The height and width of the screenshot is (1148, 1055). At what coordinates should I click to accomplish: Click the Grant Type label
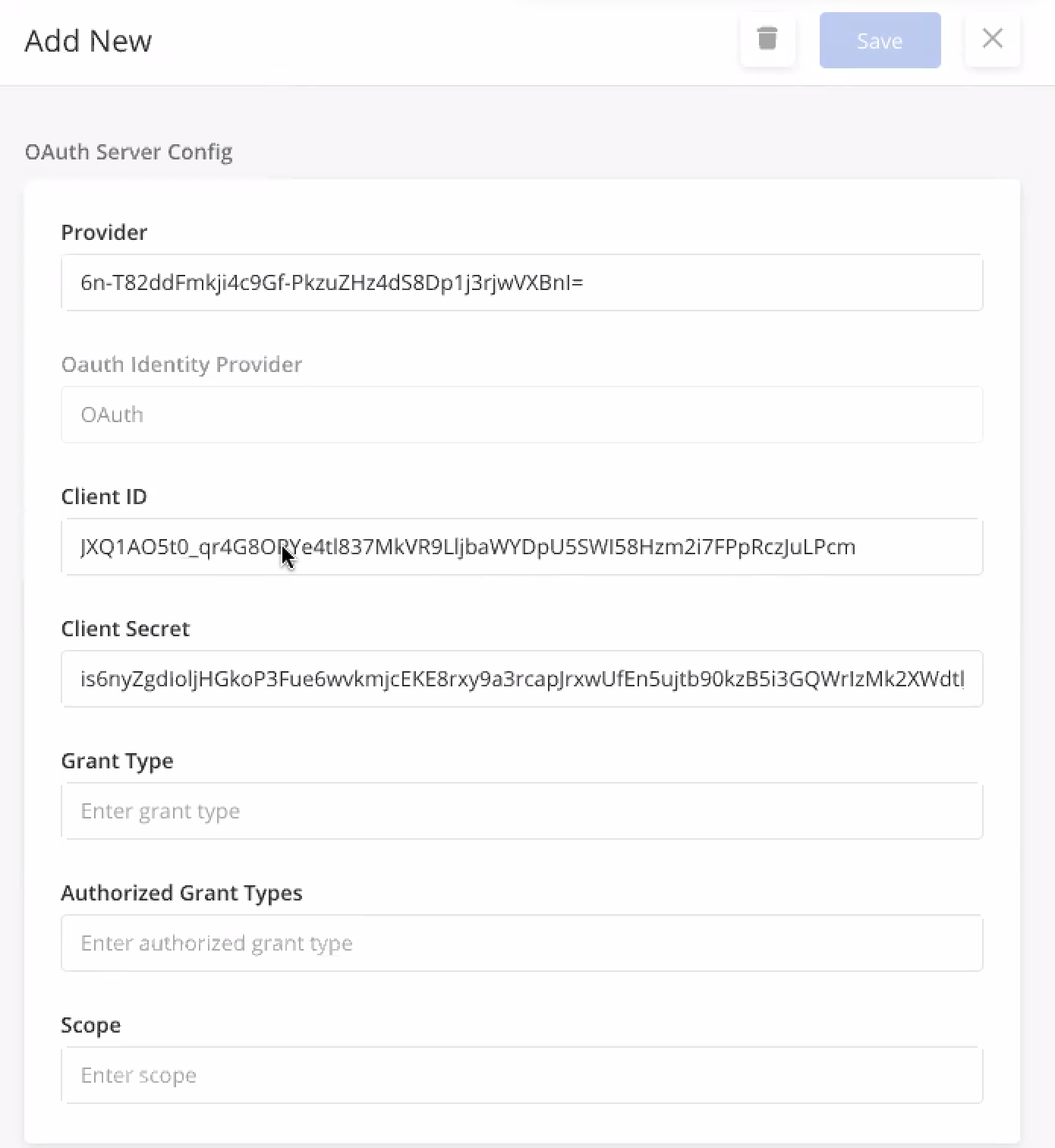pos(118,761)
